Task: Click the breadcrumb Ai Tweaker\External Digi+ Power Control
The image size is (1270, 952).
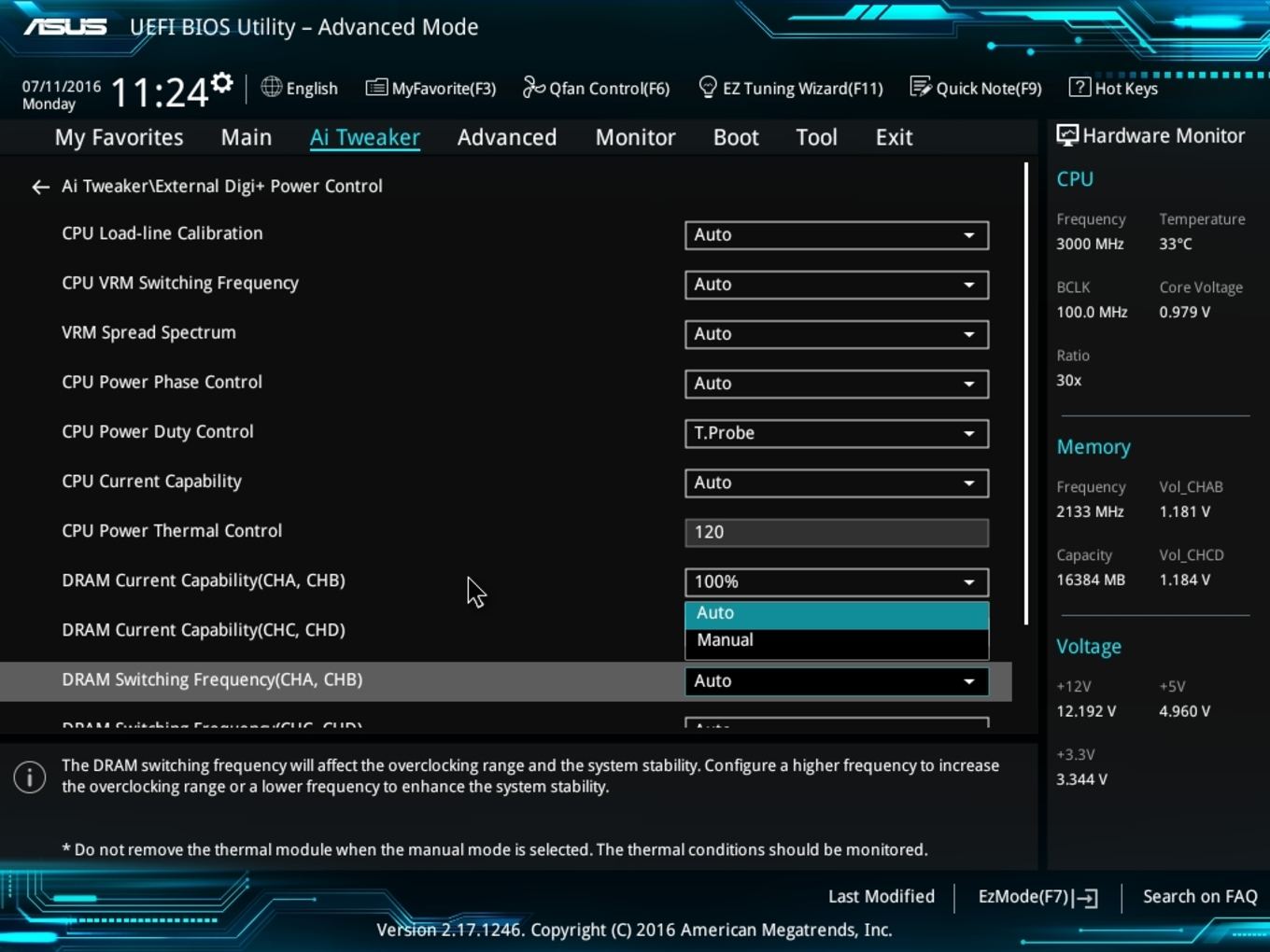Action: coord(222,186)
